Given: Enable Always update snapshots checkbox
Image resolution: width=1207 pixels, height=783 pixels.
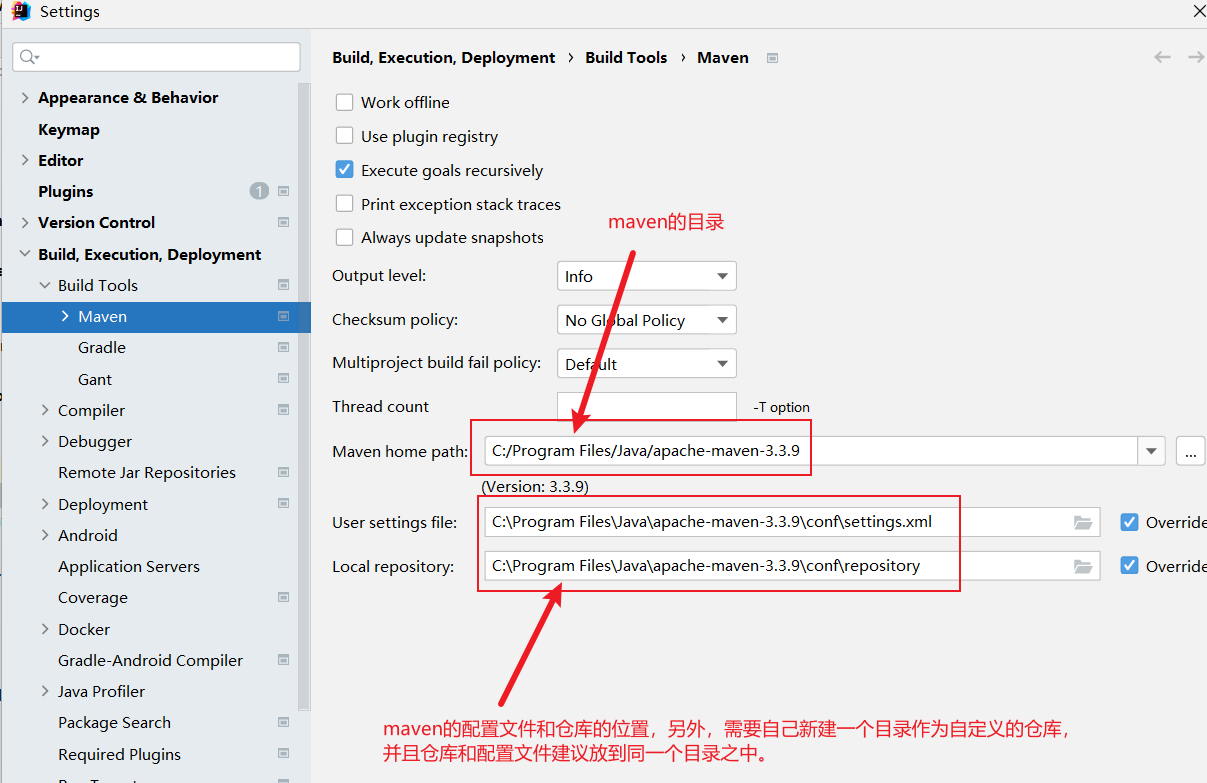Looking at the screenshot, I should (x=344, y=237).
